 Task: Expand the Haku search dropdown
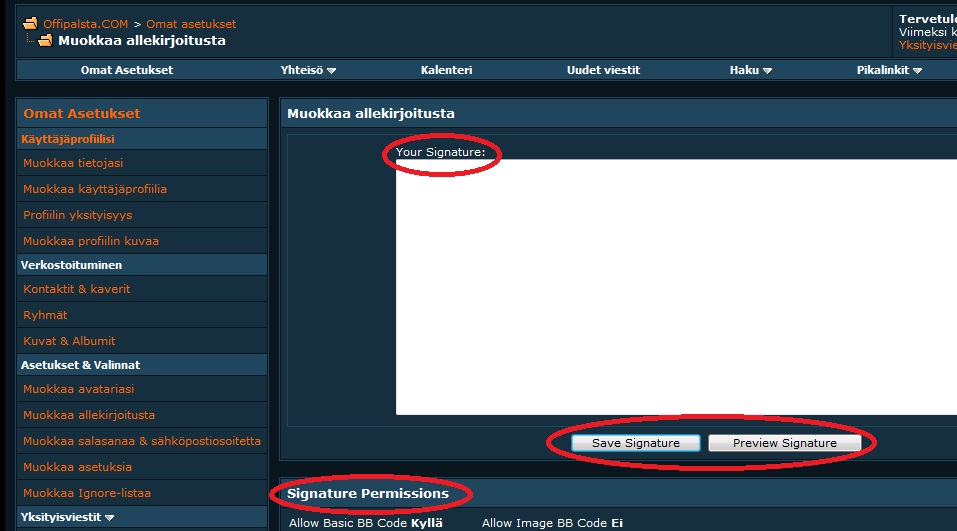coord(751,70)
